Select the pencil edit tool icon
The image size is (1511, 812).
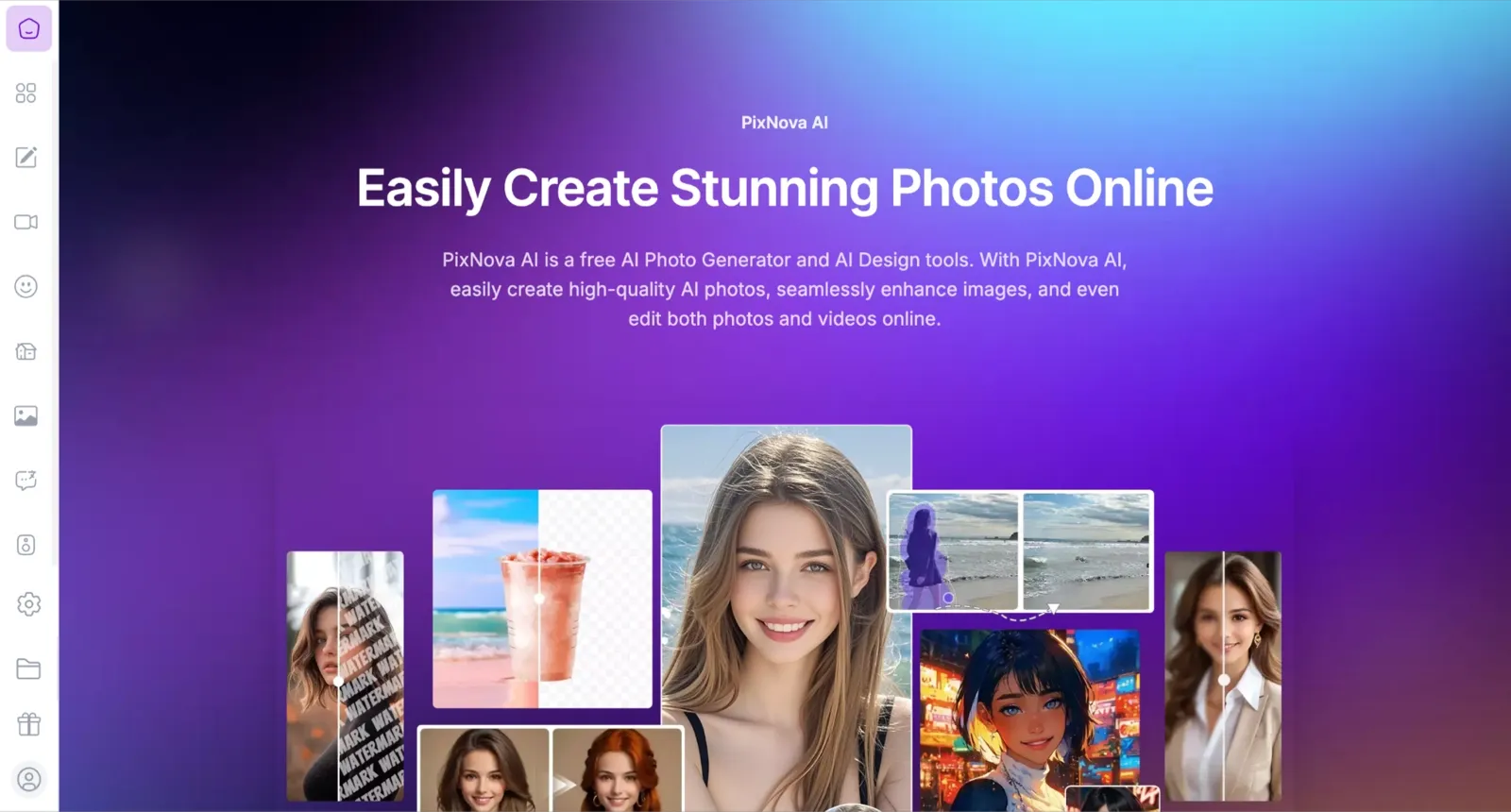click(x=26, y=157)
